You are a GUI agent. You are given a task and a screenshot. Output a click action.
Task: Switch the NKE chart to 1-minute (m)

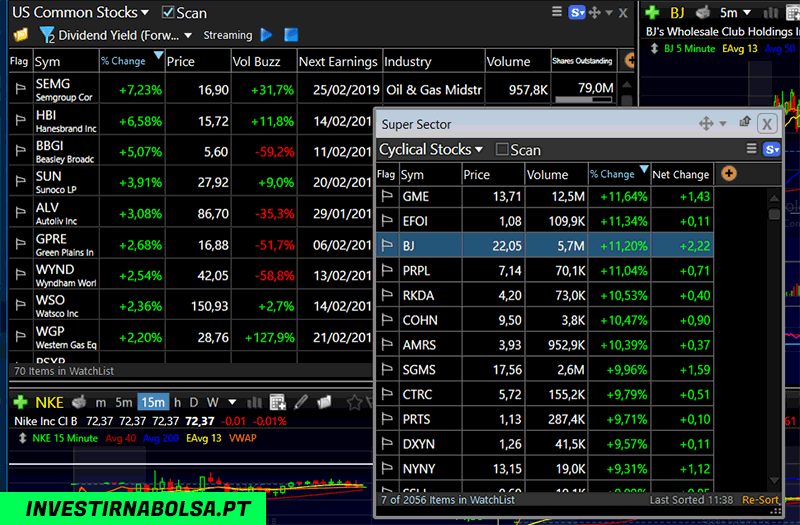coord(101,403)
